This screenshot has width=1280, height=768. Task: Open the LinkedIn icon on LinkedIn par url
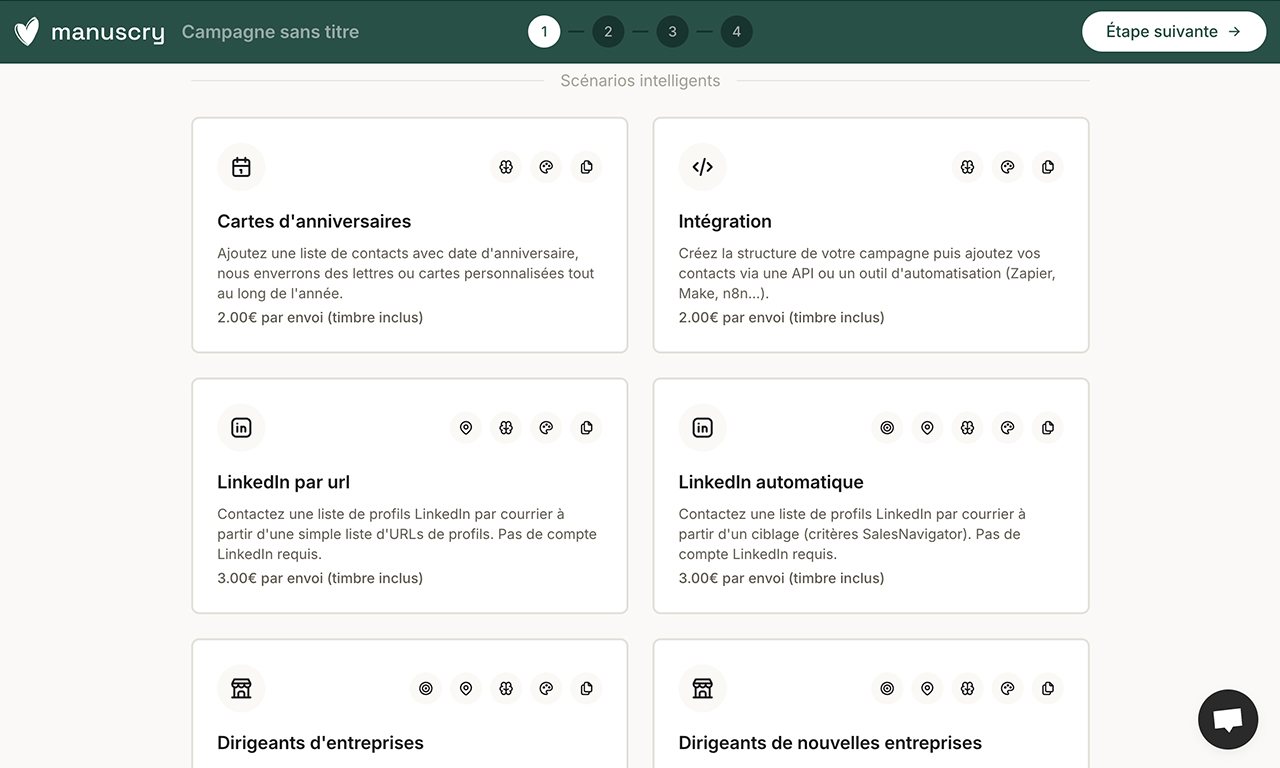241,427
